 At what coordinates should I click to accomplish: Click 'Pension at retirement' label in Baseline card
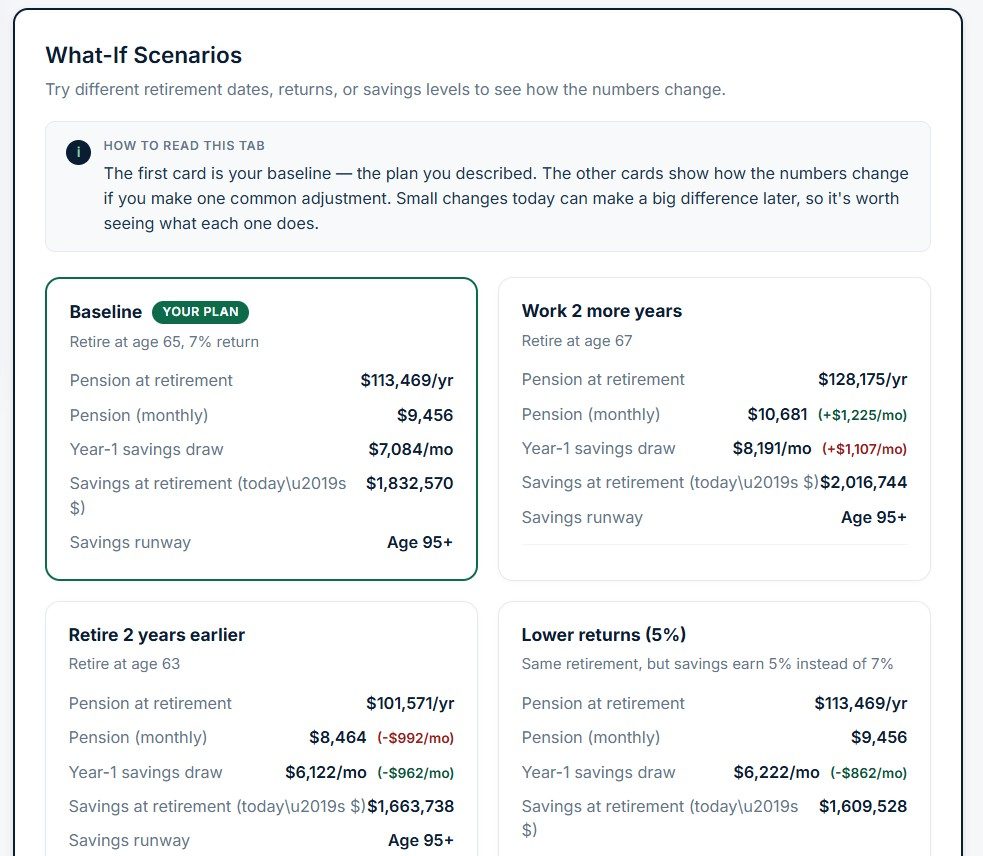(x=151, y=380)
